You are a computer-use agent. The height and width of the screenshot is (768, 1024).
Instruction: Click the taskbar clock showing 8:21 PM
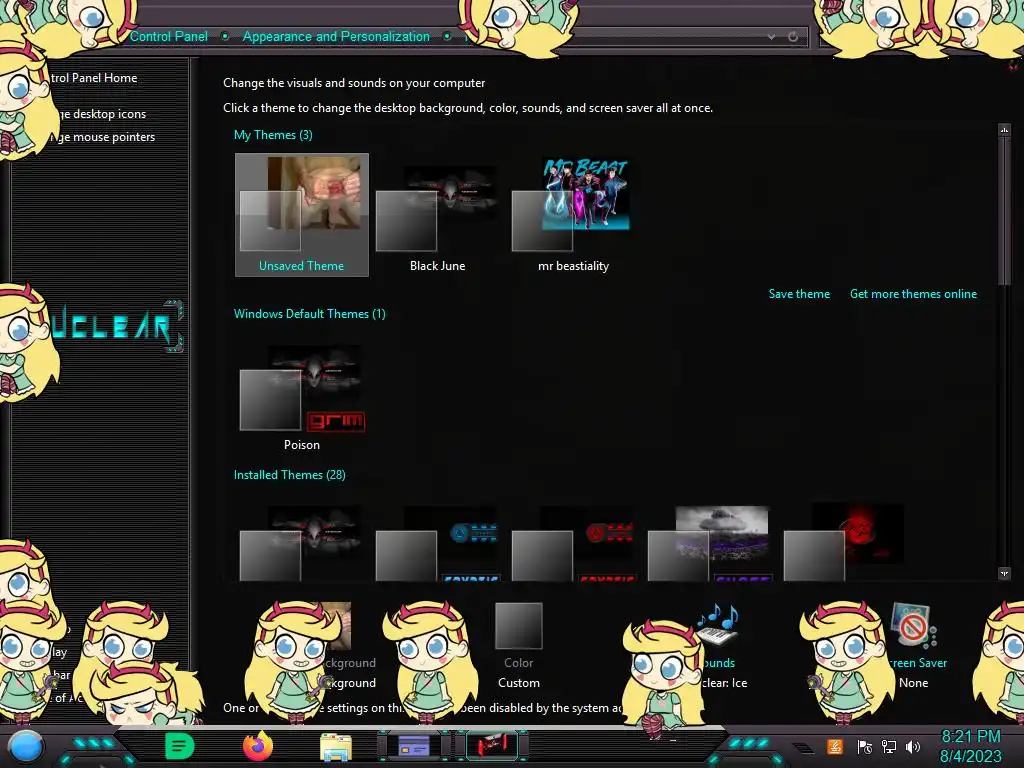tap(970, 737)
